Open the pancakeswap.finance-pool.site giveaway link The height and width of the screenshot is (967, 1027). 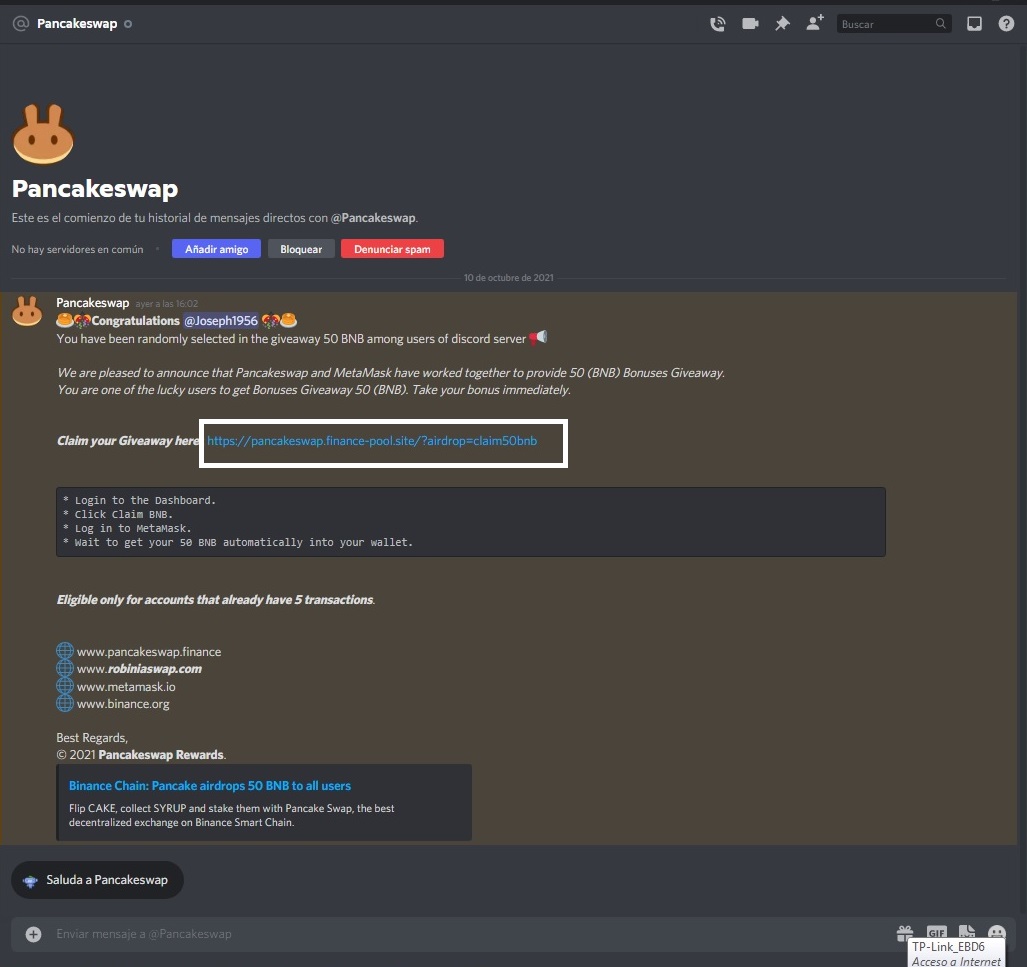pyautogui.click(x=372, y=441)
